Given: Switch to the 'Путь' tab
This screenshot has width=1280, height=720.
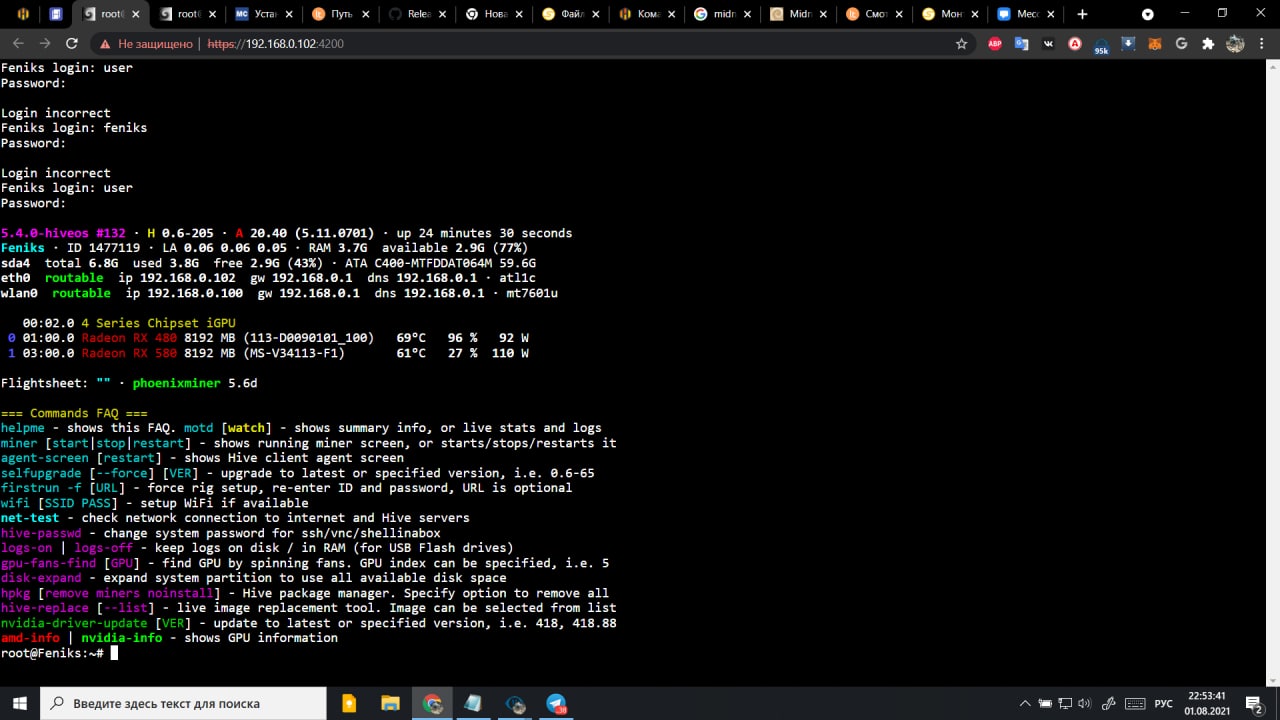Looking at the screenshot, I should [x=340, y=14].
